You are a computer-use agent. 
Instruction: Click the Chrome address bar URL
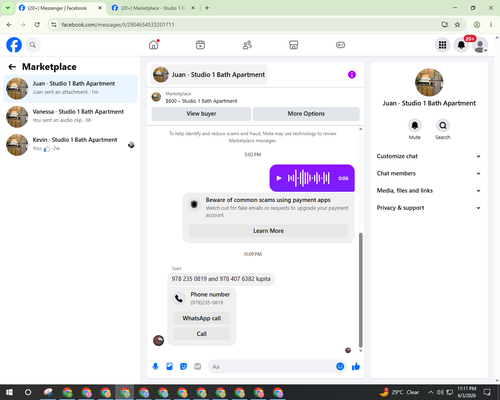coord(118,25)
